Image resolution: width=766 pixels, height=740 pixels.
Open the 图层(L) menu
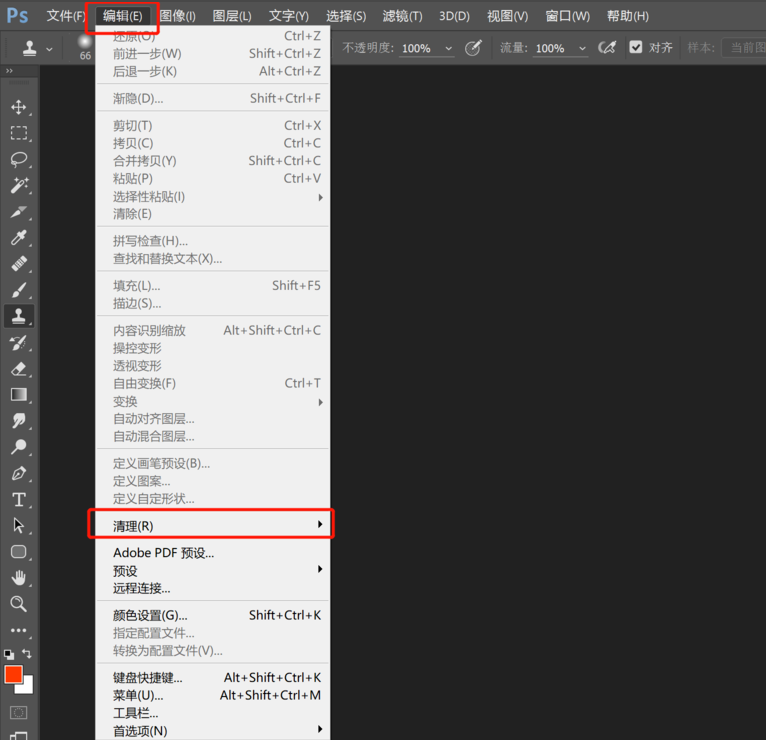tap(232, 16)
